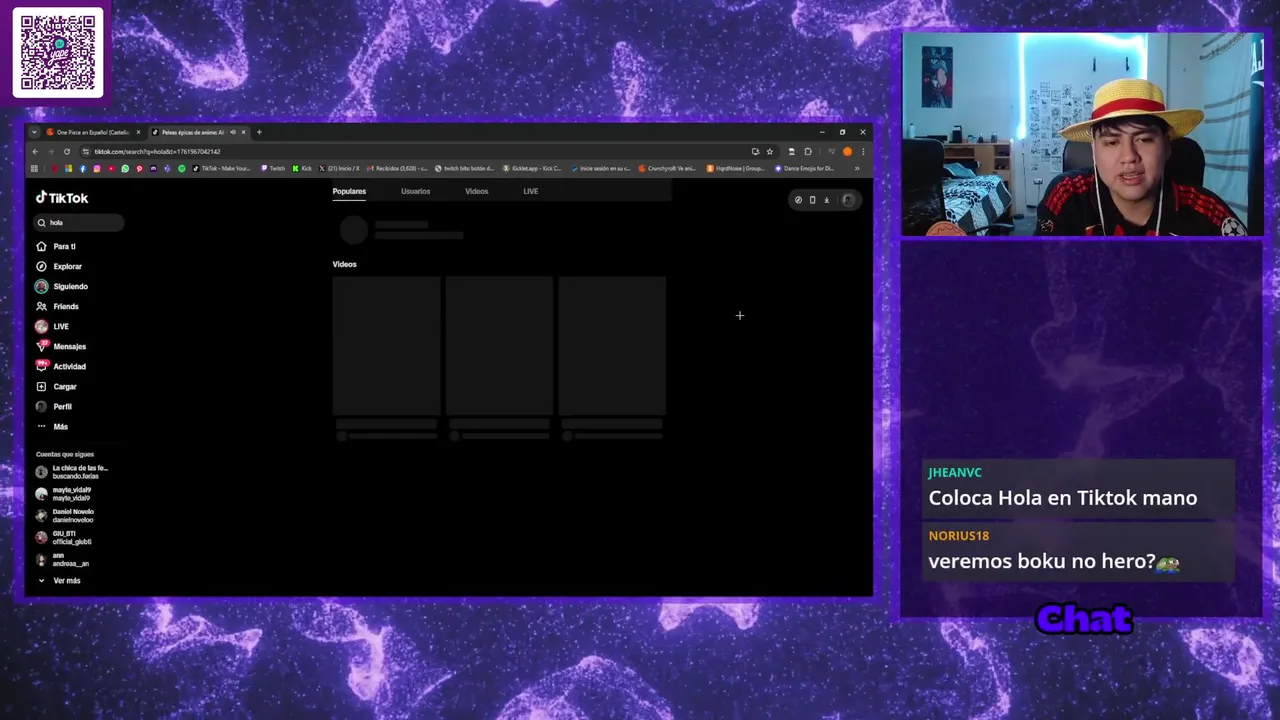Open the browser tab search dropdown

(x=34, y=132)
